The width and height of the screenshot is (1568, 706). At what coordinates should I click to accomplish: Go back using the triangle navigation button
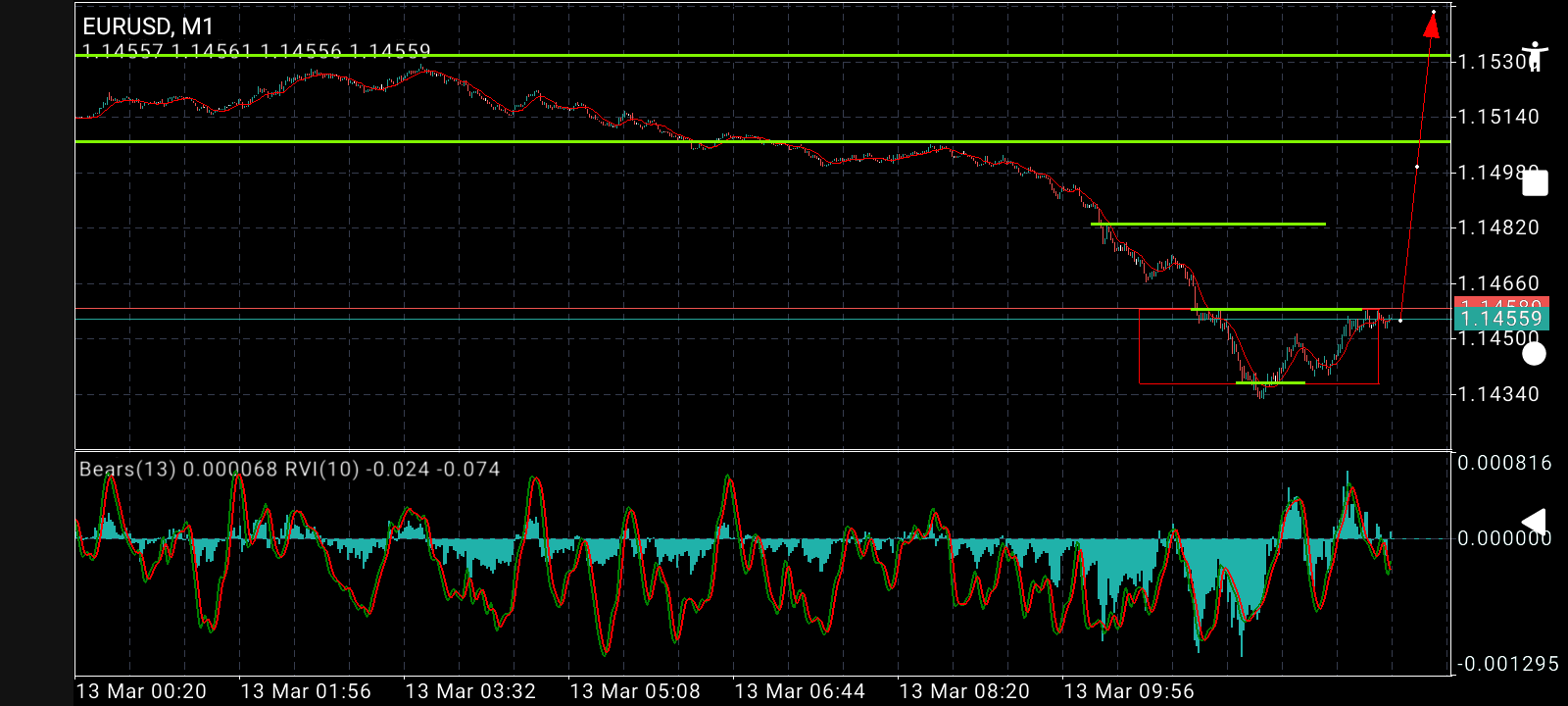tap(1533, 522)
